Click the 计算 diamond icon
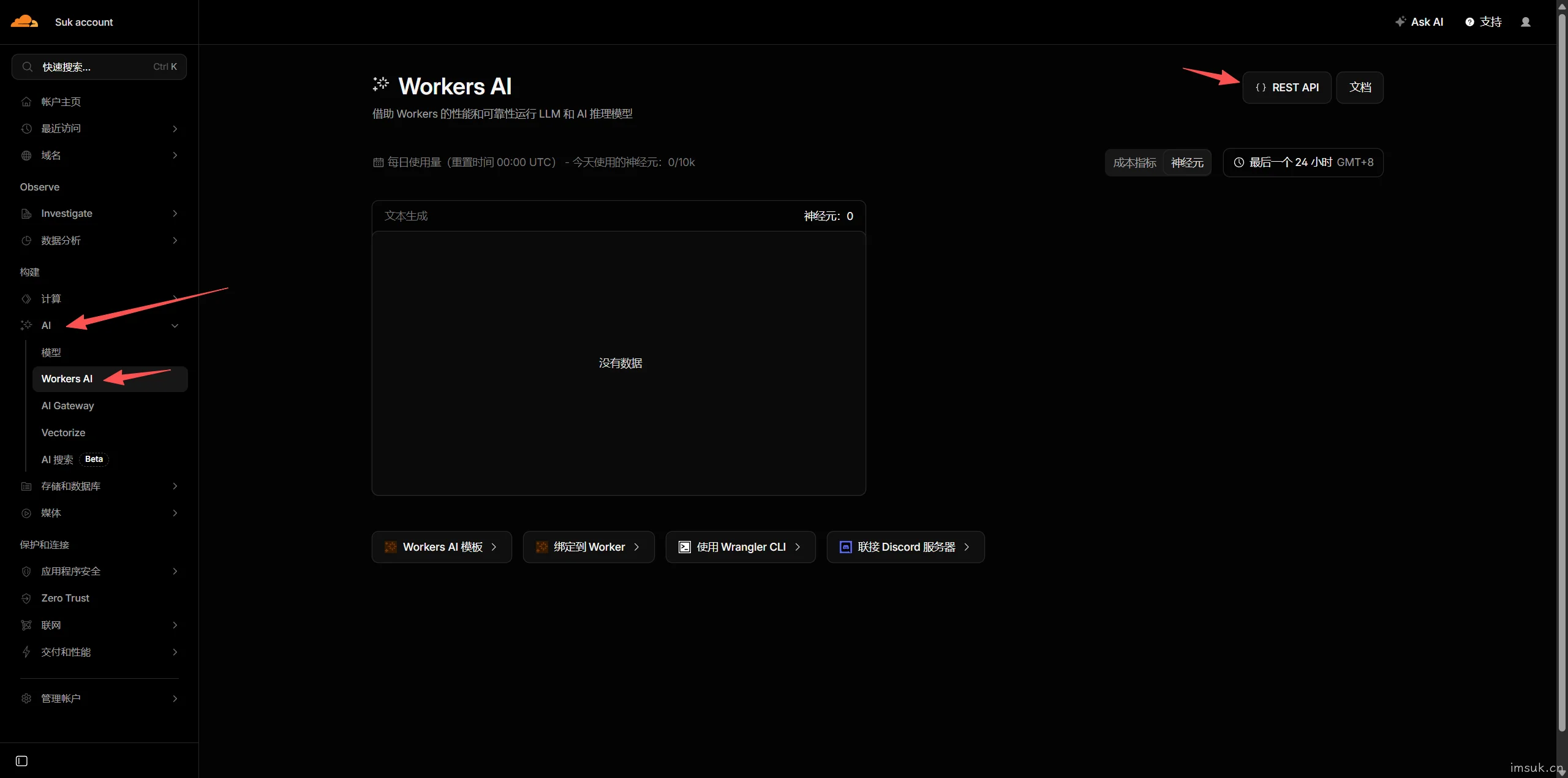1568x778 pixels. pyautogui.click(x=26, y=299)
